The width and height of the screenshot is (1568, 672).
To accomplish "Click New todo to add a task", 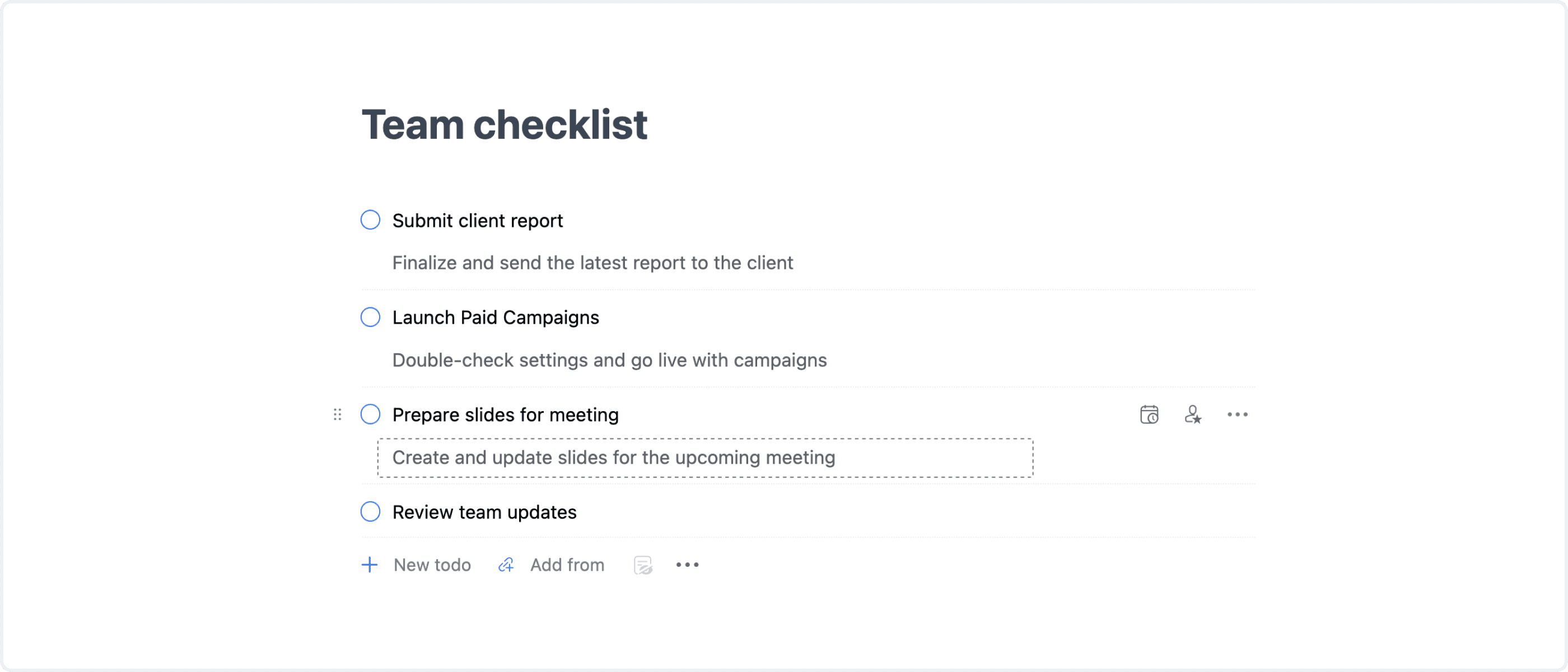I will pos(432,565).
